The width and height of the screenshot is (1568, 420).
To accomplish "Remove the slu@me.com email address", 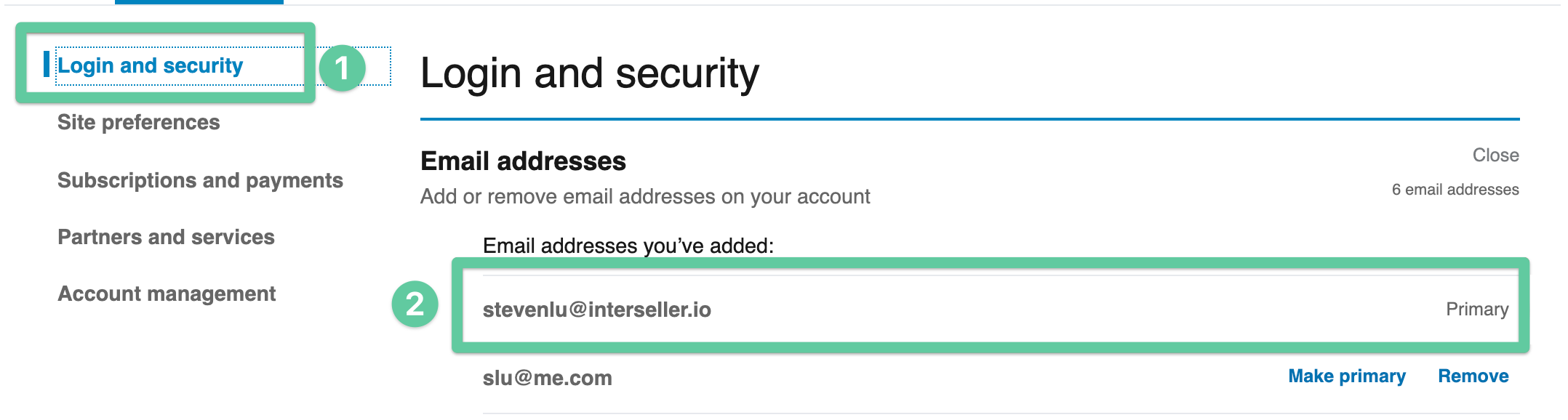I will coord(1473,376).
